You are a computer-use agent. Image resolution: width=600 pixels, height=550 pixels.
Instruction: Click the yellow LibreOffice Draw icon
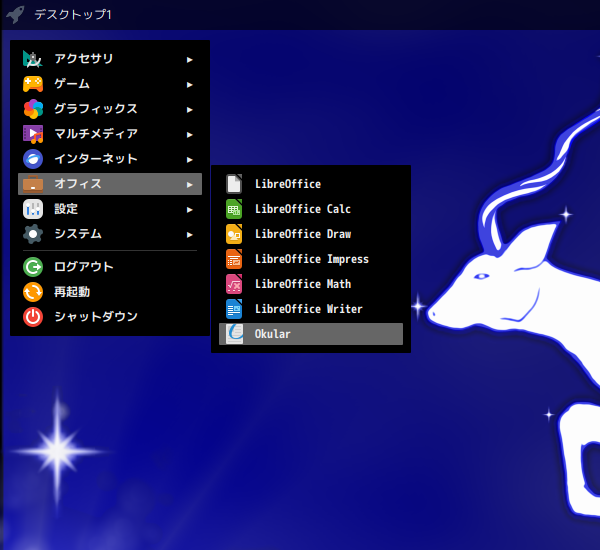[x=234, y=234]
